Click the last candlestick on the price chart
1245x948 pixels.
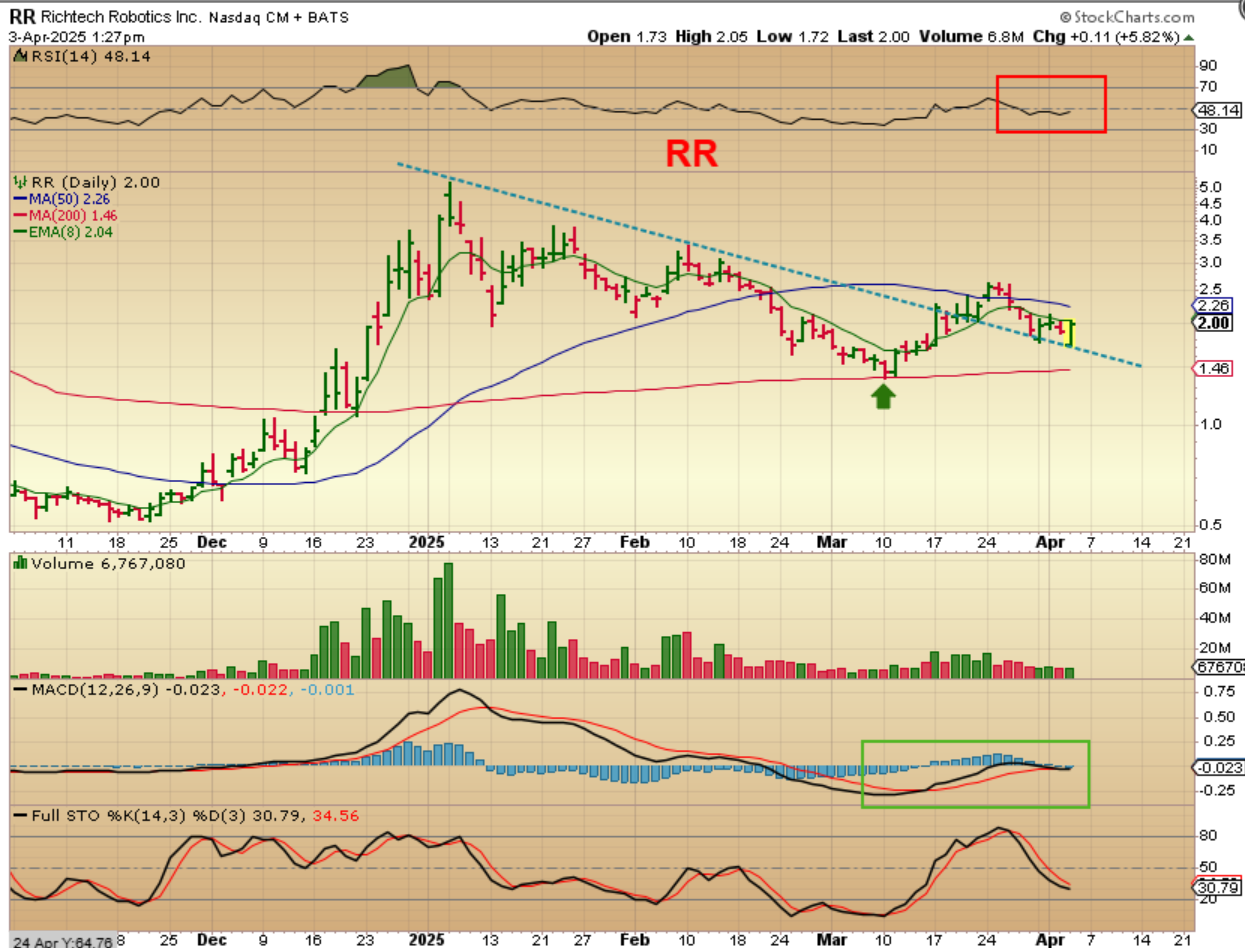click(1071, 333)
